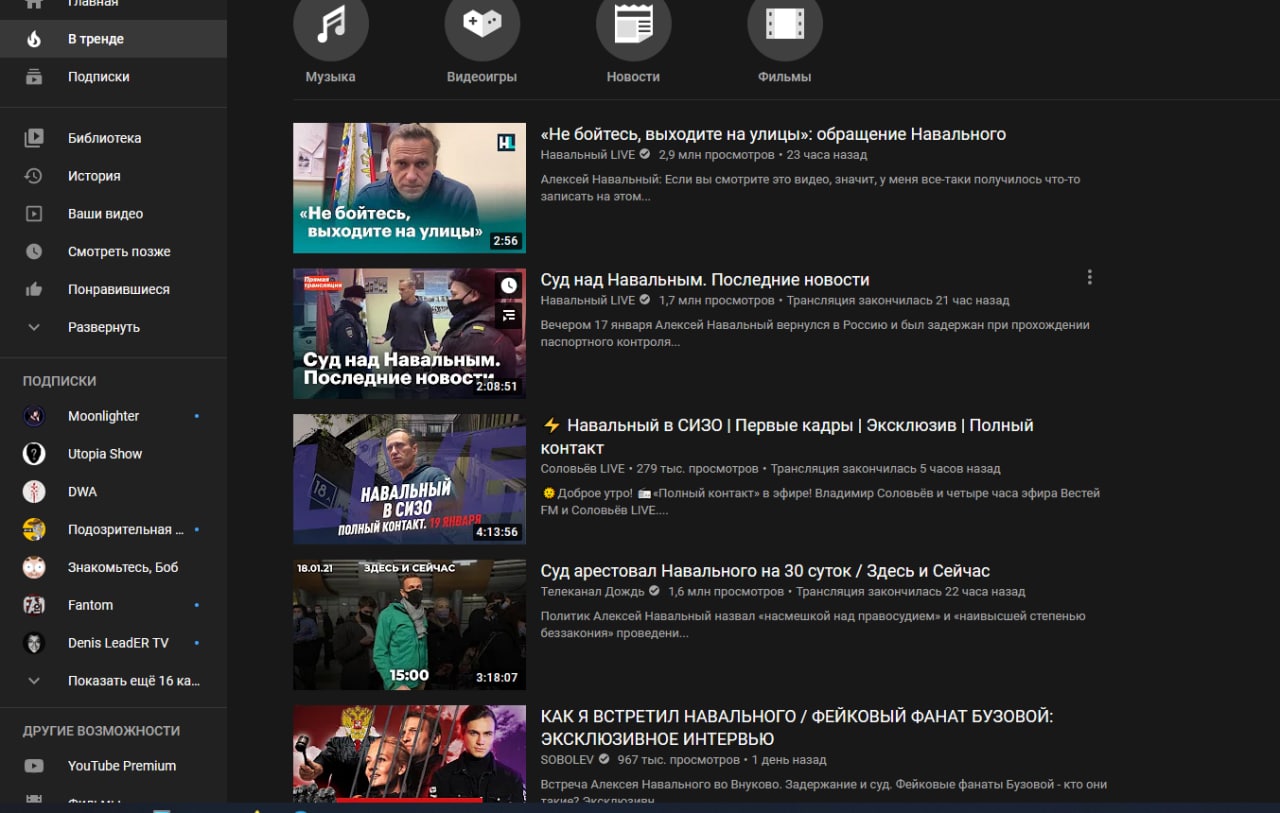
Task: Open title КАК Я ВСТРЕТИЛ НАВАЛЬНОГО
Action: click(797, 728)
